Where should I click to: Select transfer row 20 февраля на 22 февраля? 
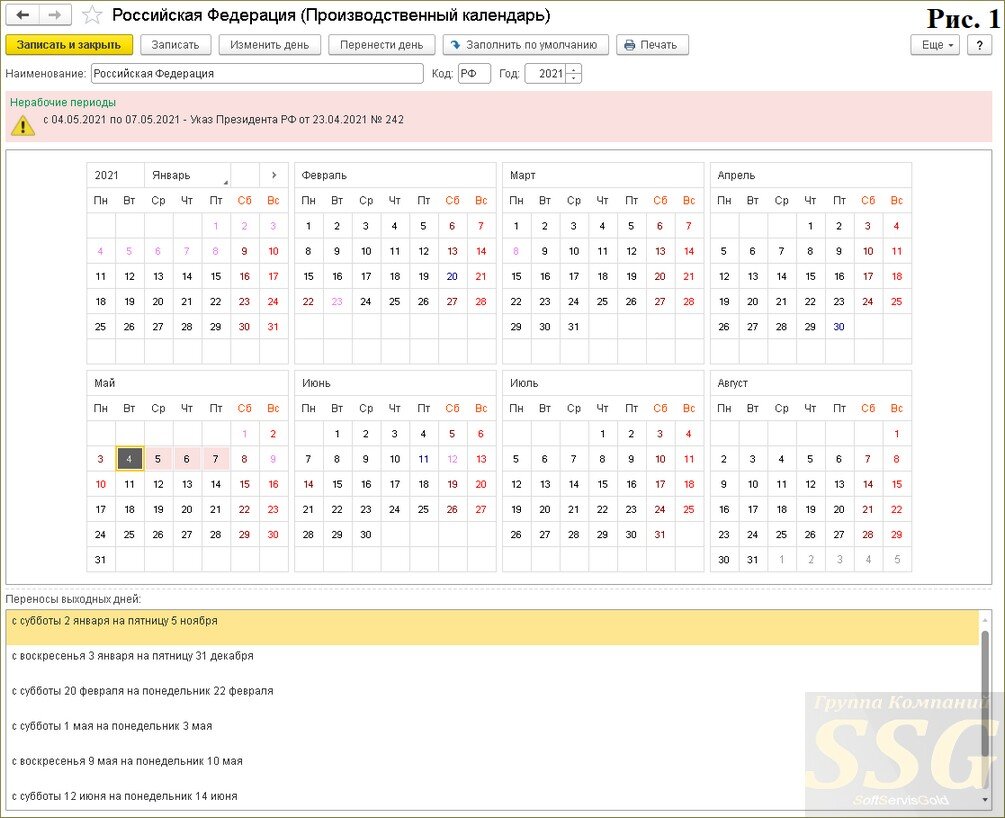pos(492,697)
